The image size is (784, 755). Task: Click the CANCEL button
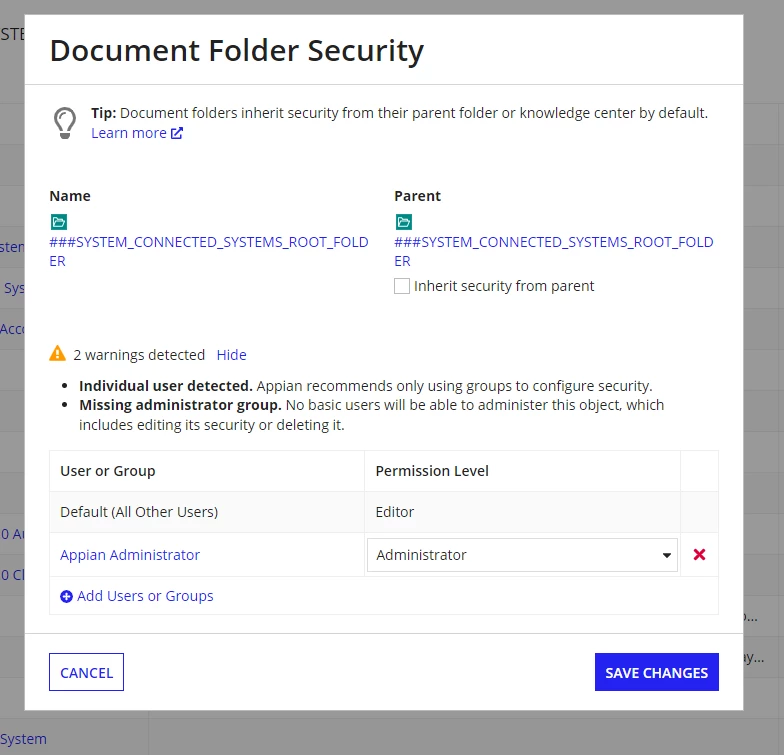pyautogui.click(x=86, y=672)
